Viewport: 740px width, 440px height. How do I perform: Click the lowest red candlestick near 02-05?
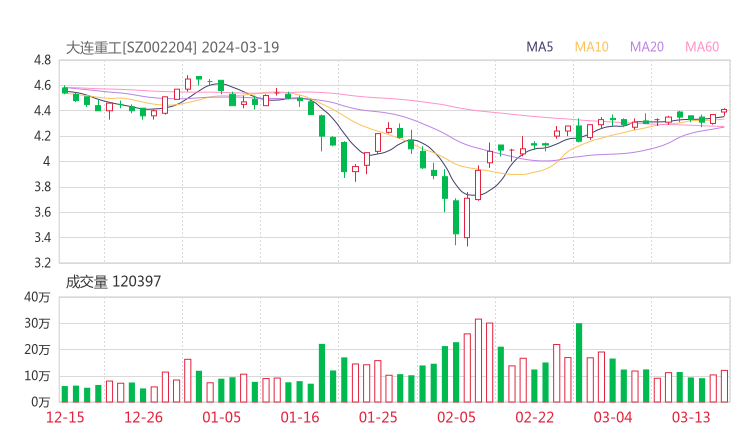pos(467,218)
